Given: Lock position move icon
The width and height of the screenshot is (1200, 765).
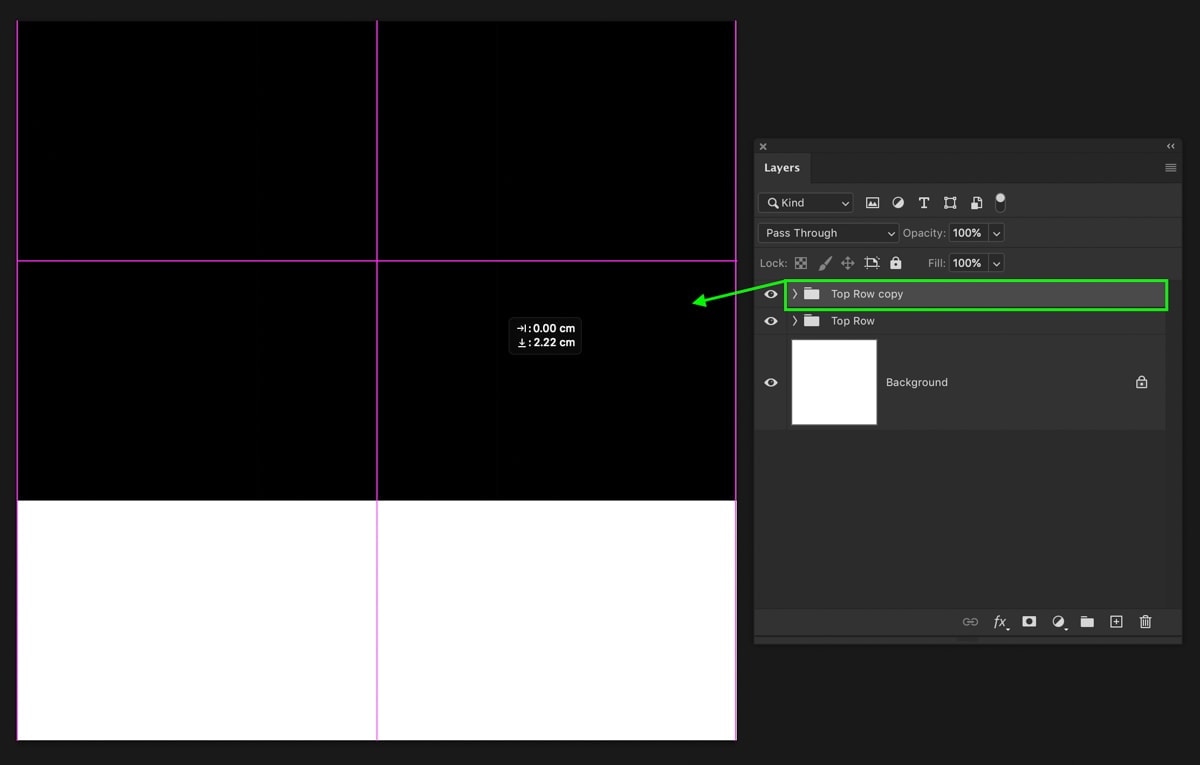Looking at the screenshot, I should pos(847,263).
